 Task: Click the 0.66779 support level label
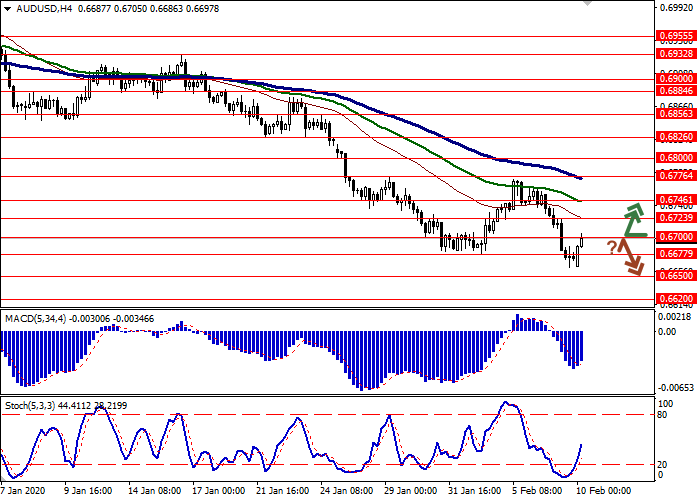tap(675, 254)
